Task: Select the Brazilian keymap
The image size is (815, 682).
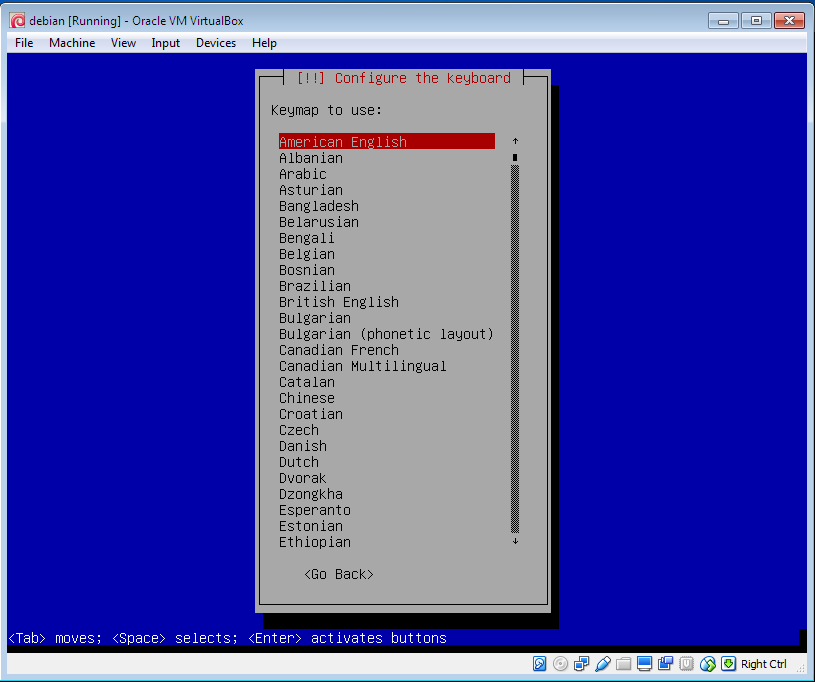Action: click(315, 286)
